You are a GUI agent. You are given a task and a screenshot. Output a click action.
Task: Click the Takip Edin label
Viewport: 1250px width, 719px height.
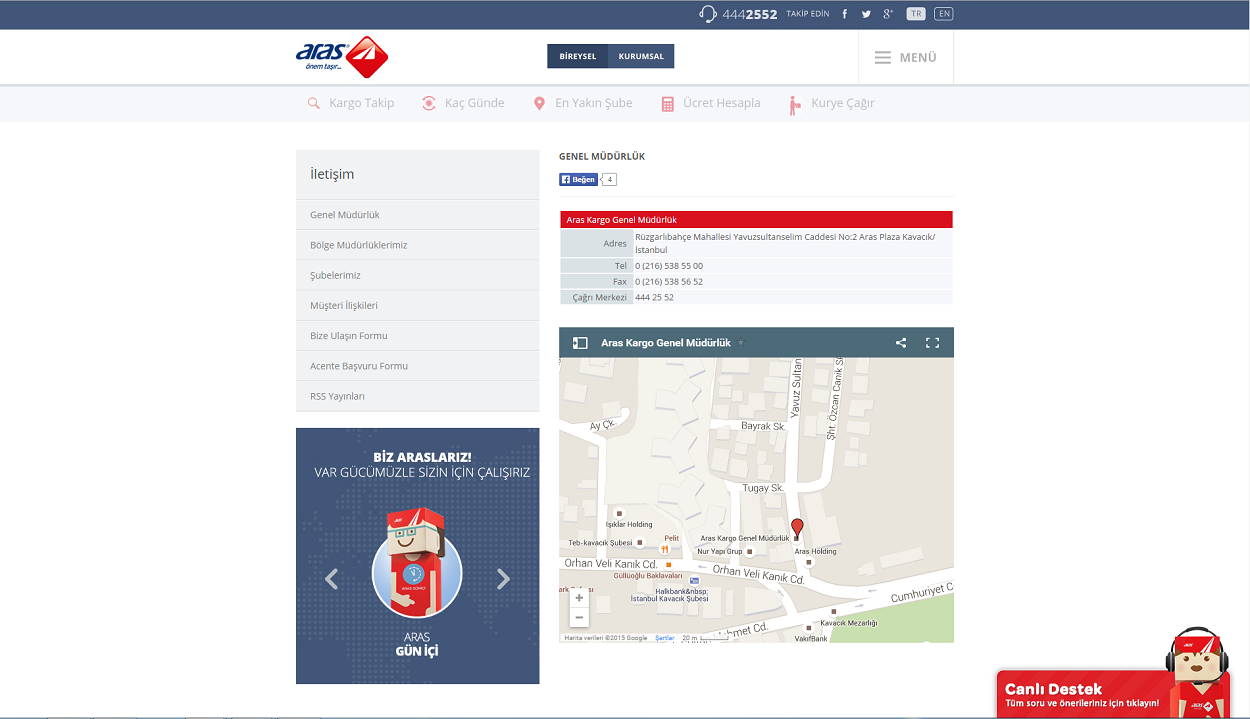pos(808,14)
